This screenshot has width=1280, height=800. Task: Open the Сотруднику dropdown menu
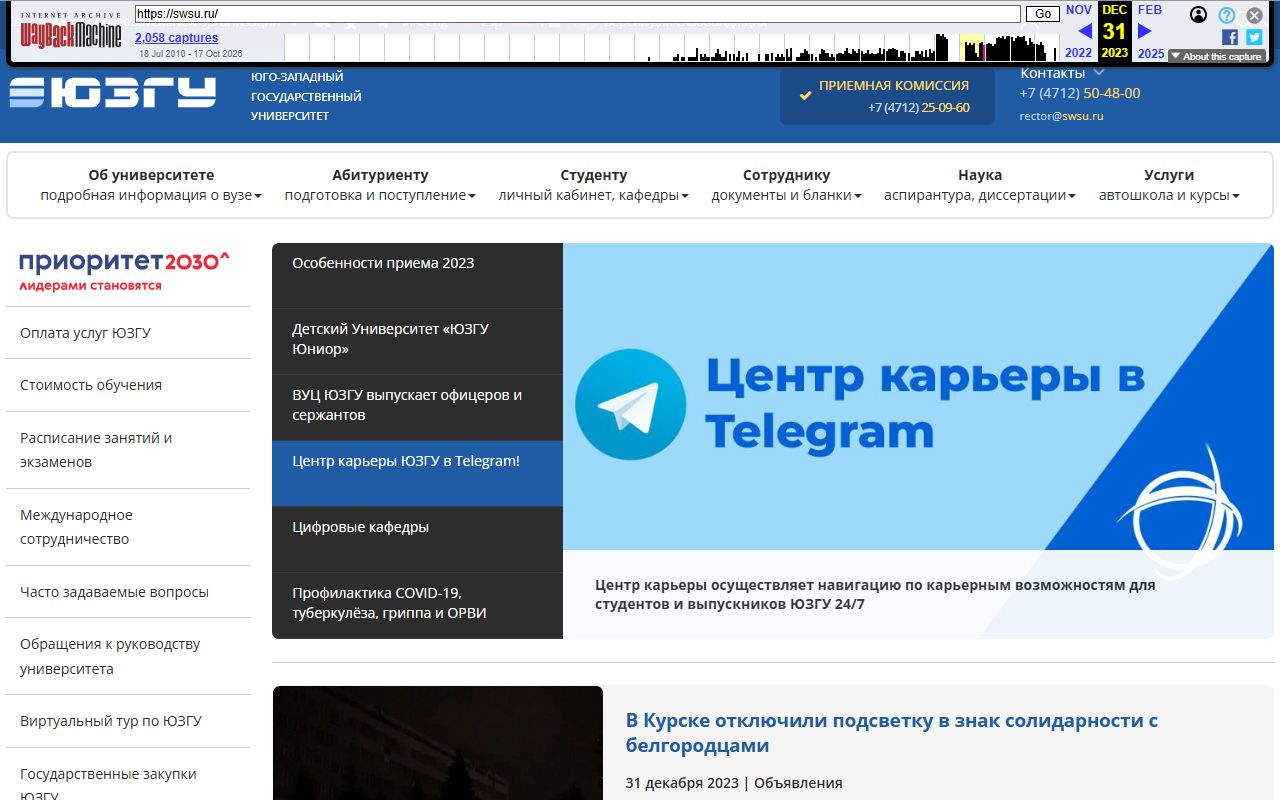(x=787, y=185)
